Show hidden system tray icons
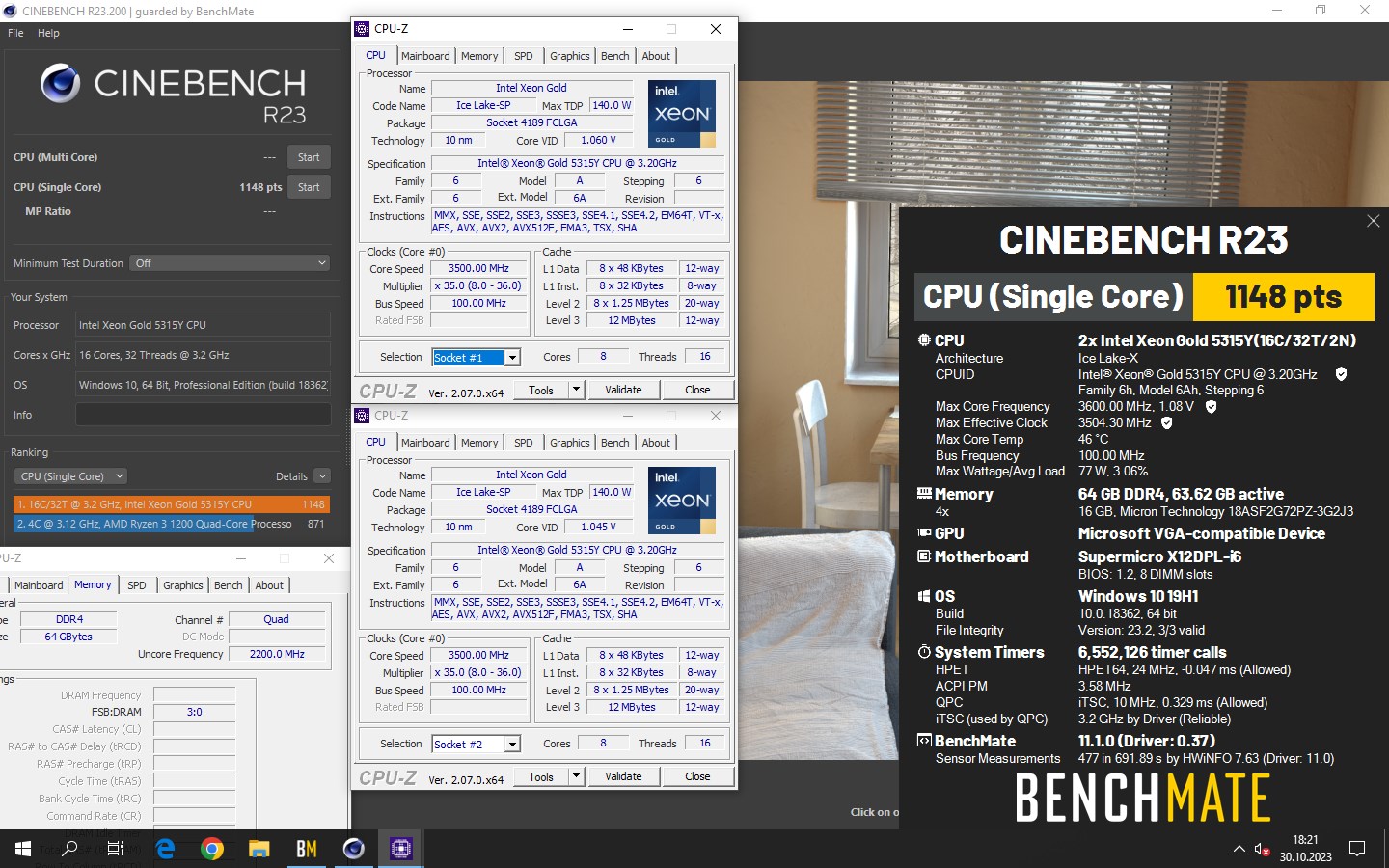The width and height of the screenshot is (1389, 868). [x=1239, y=849]
